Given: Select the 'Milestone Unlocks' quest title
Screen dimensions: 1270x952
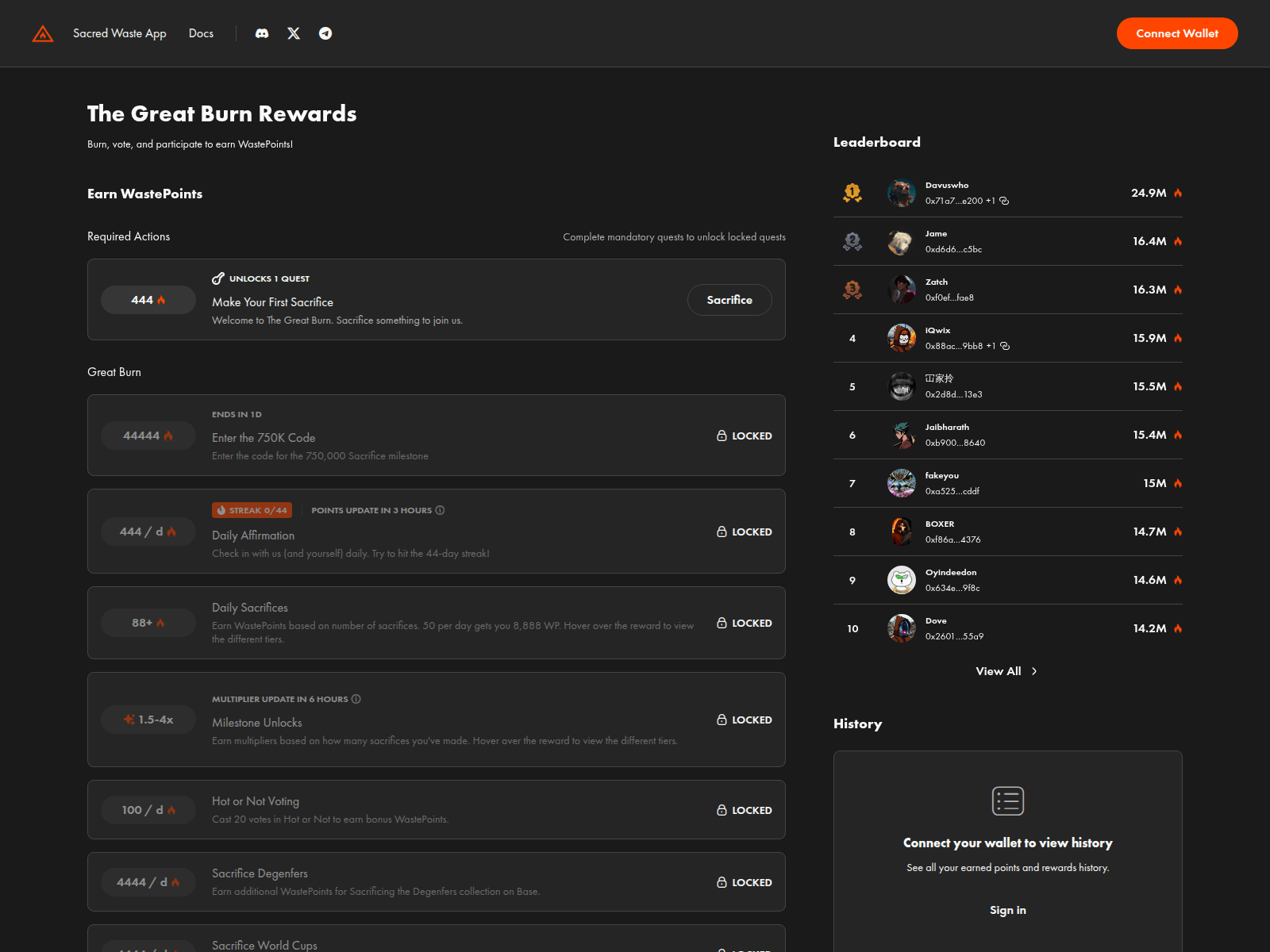Looking at the screenshot, I should (x=257, y=723).
